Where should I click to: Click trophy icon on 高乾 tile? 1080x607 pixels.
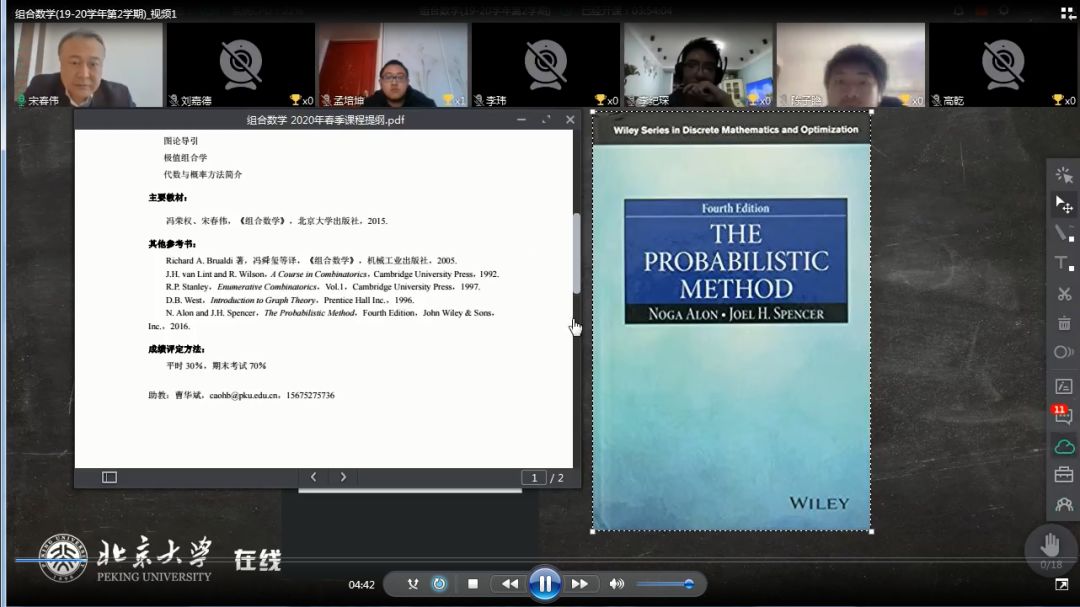click(x=1058, y=100)
